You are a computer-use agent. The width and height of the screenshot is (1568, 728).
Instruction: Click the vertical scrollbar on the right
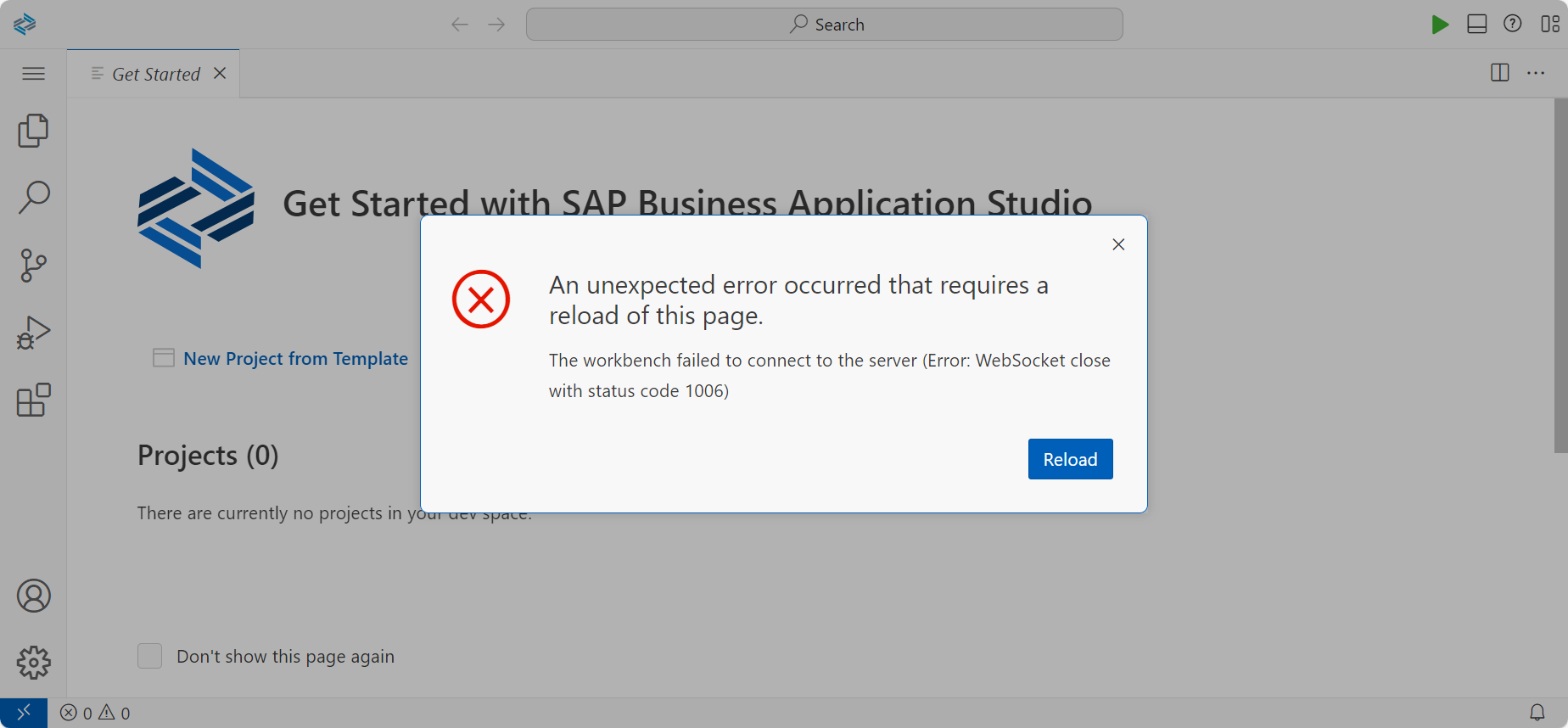pos(1560,276)
